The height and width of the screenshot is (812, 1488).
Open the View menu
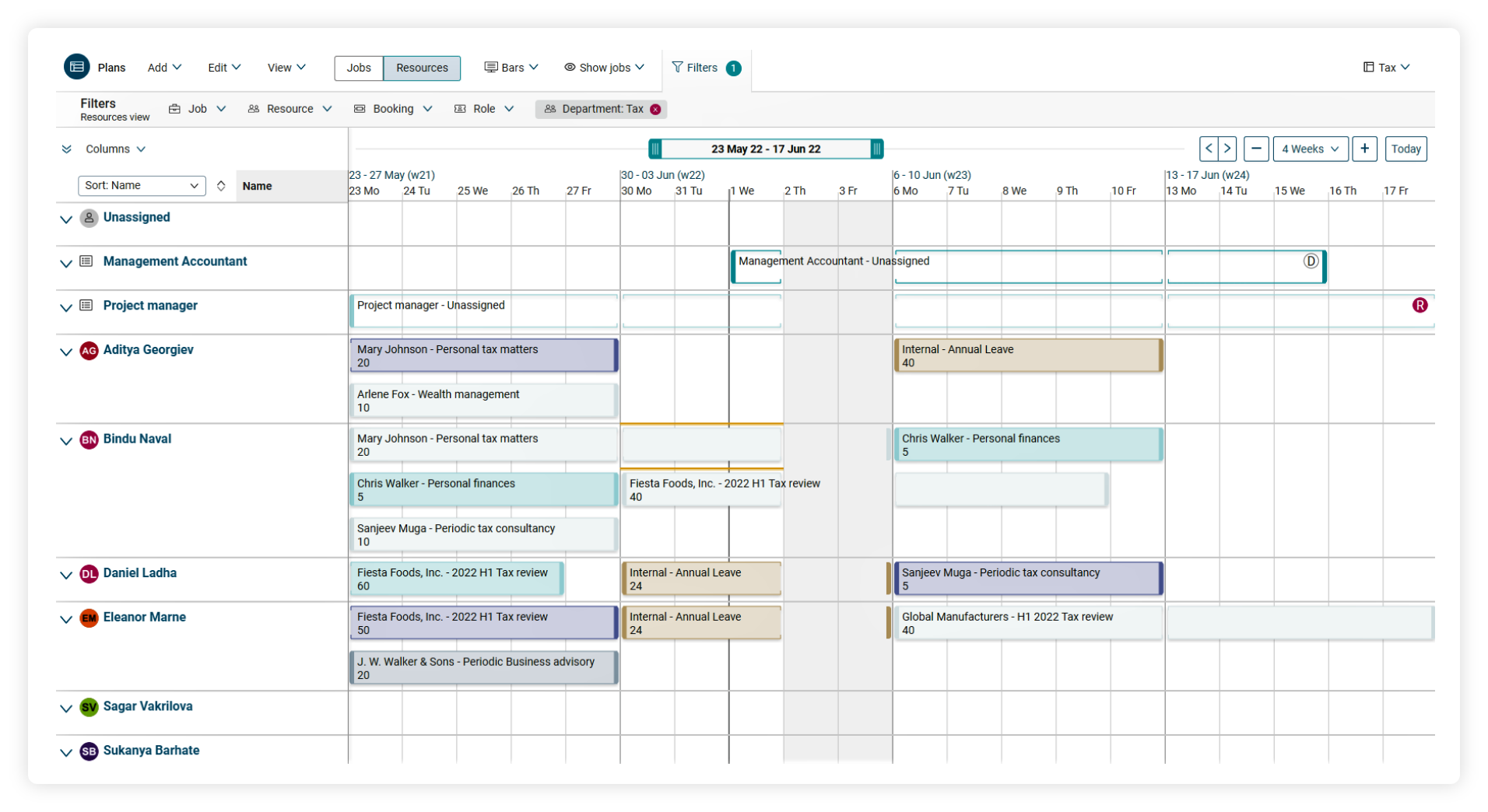click(x=285, y=67)
